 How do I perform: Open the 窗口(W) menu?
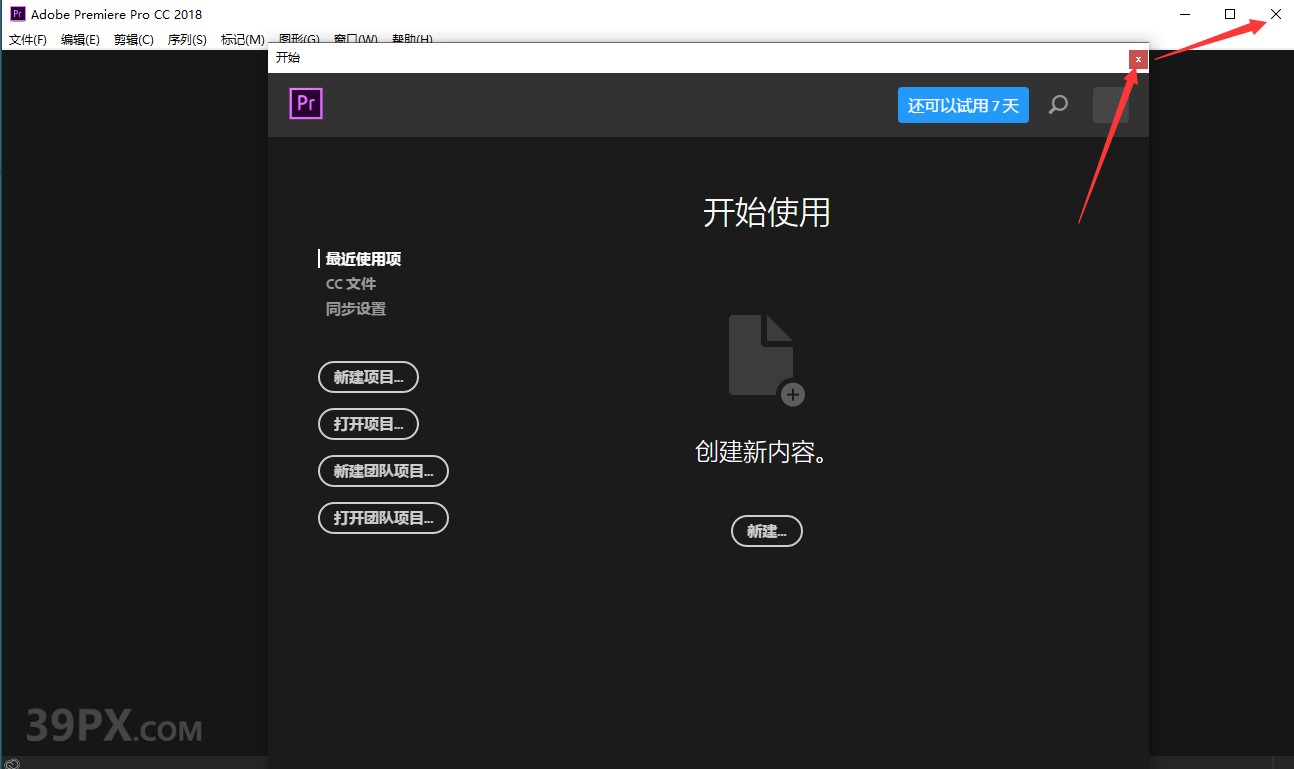[356, 39]
